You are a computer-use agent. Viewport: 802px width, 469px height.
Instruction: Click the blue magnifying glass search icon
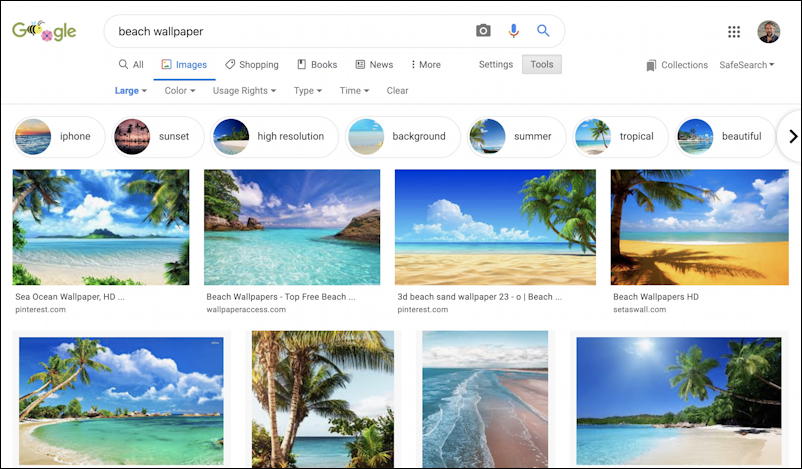[543, 31]
